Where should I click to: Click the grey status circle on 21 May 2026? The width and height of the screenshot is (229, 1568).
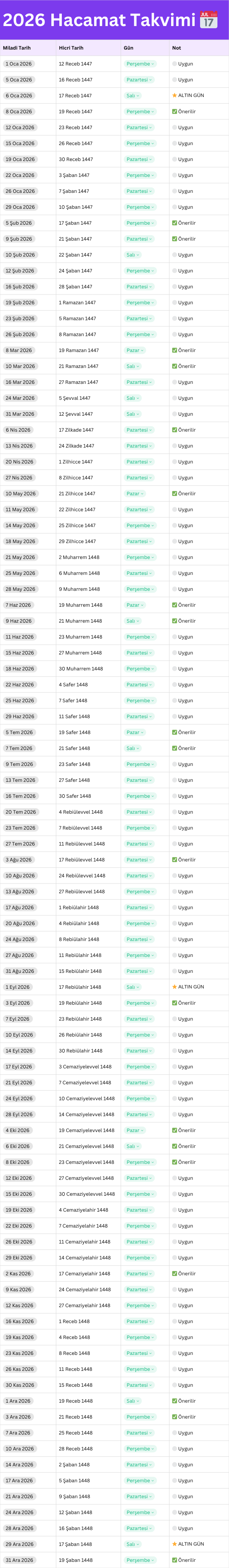pyautogui.click(x=175, y=557)
